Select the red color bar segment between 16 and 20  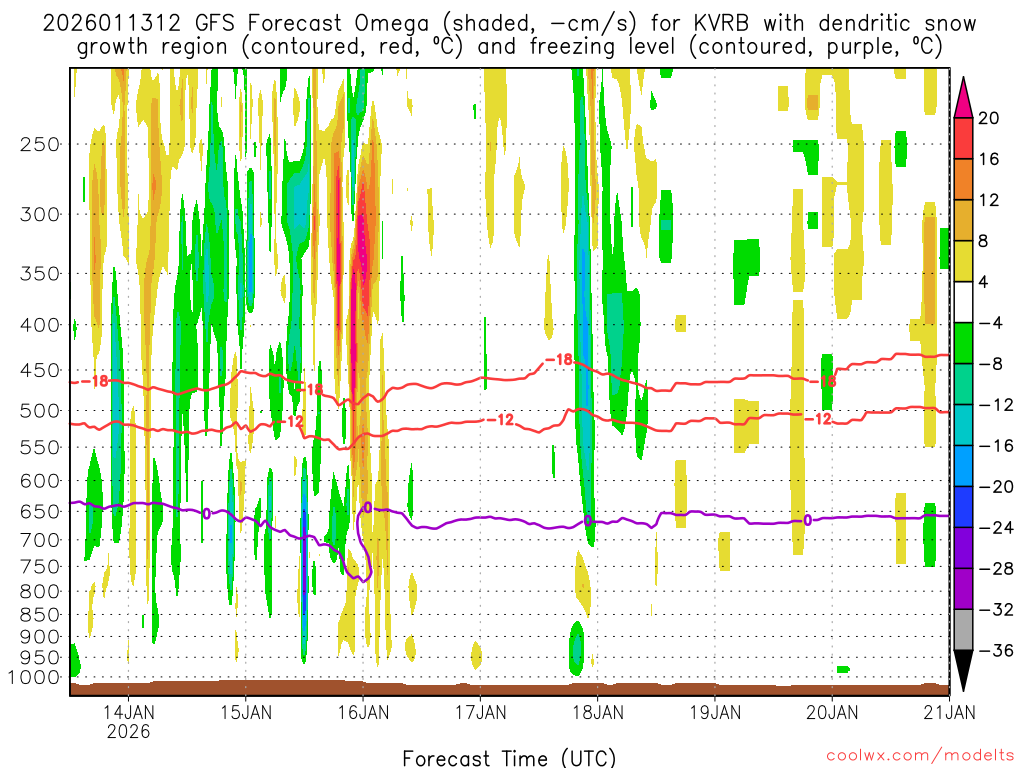tap(964, 138)
